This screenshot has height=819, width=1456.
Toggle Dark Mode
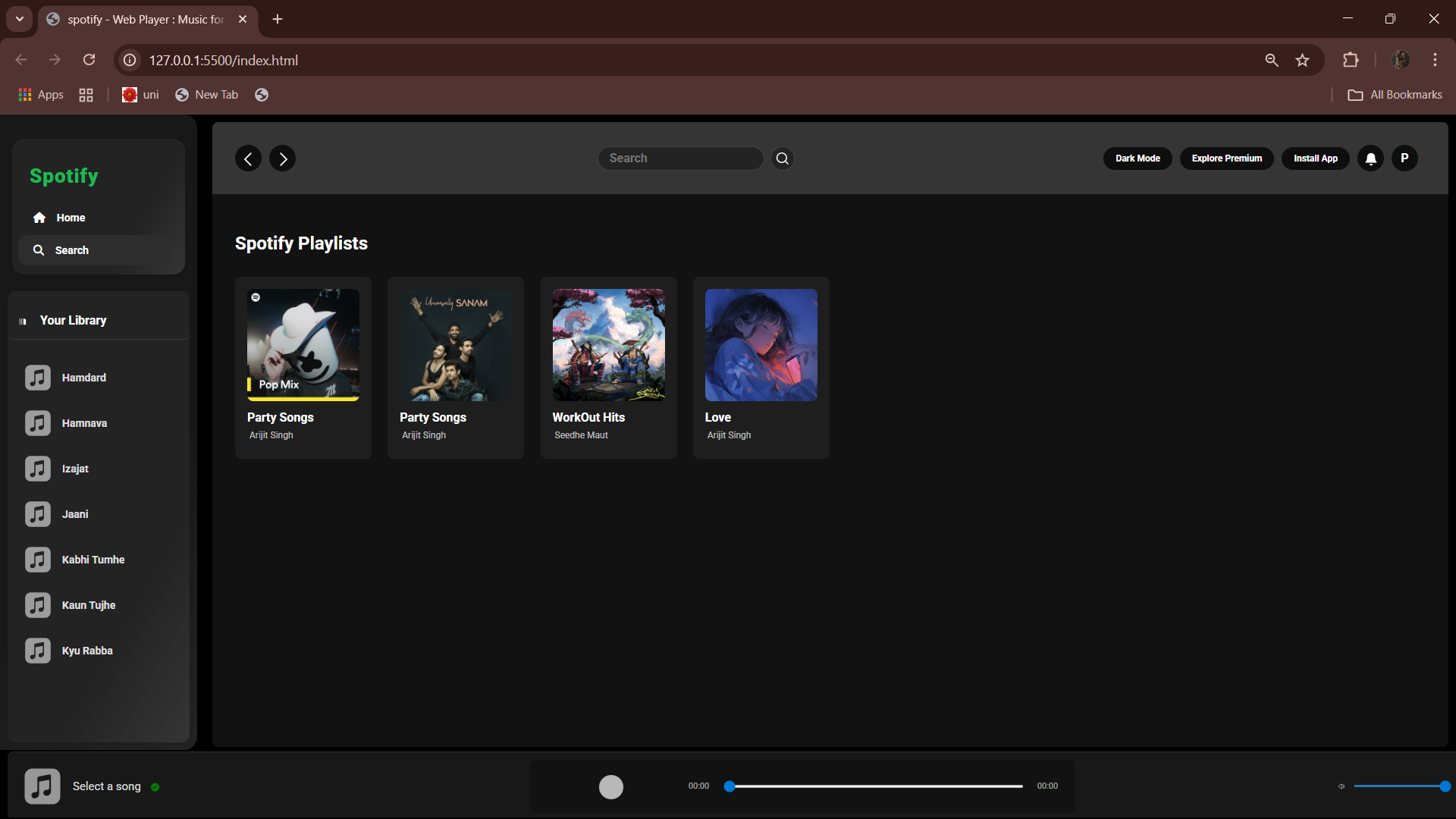coord(1137,158)
